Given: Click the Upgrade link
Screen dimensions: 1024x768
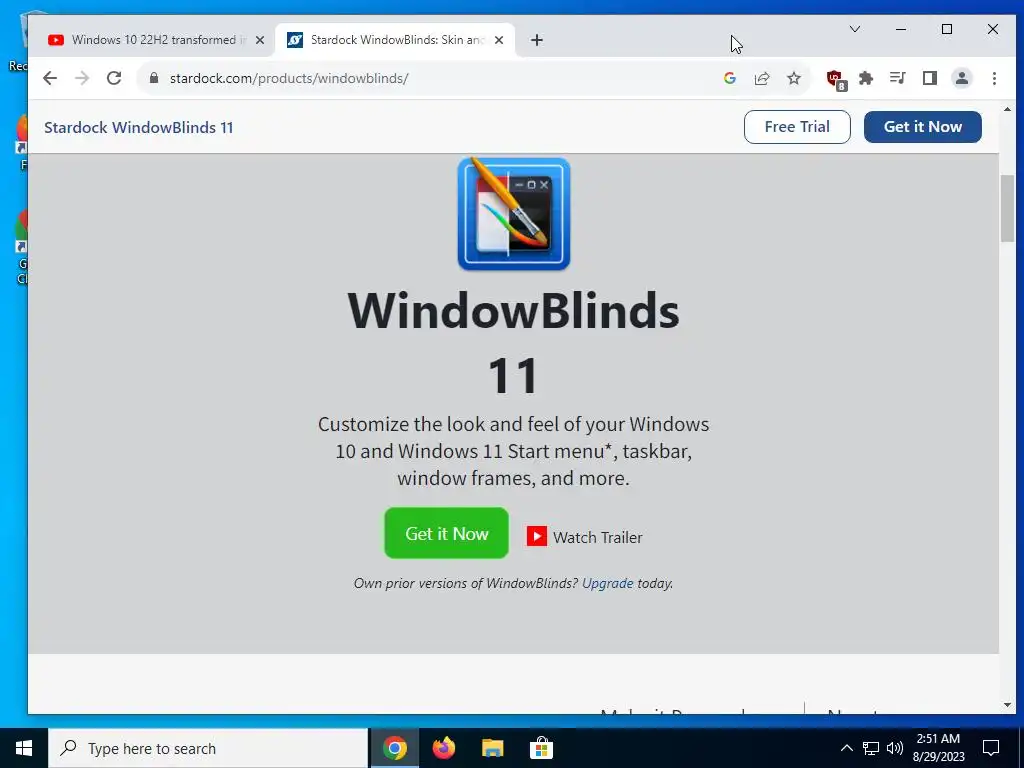Looking at the screenshot, I should tap(607, 583).
